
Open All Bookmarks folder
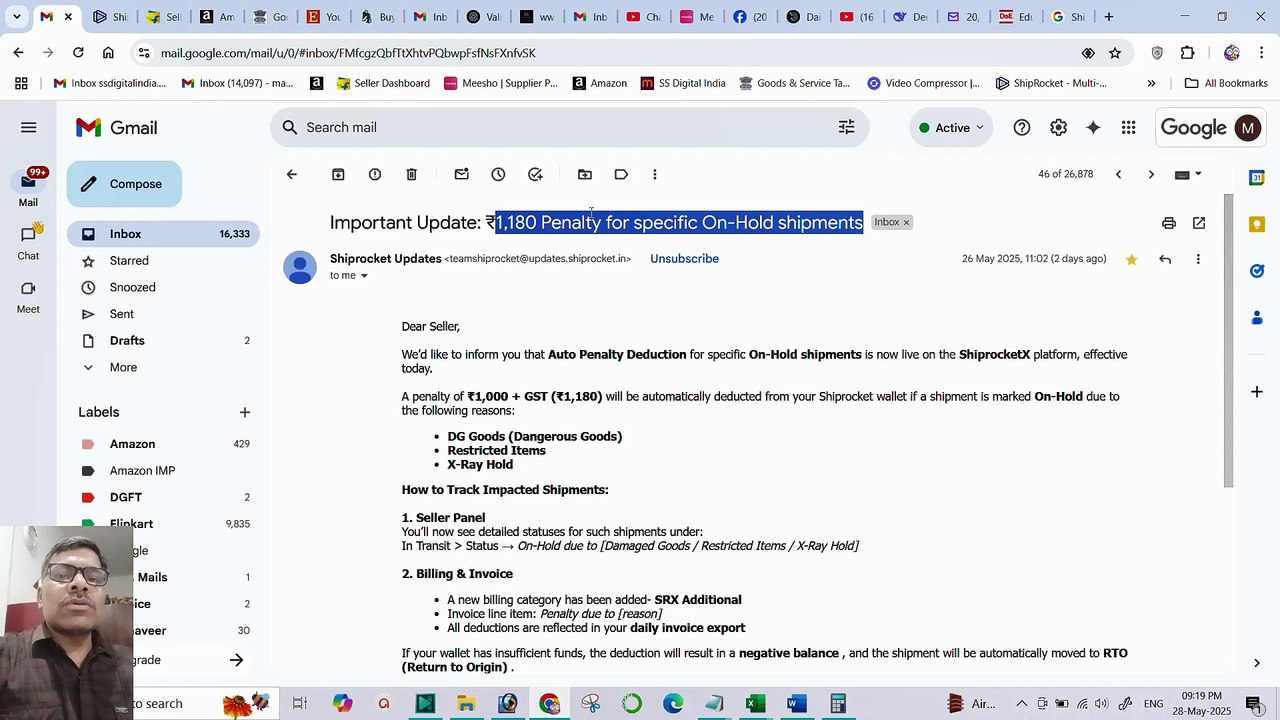tap(1225, 83)
